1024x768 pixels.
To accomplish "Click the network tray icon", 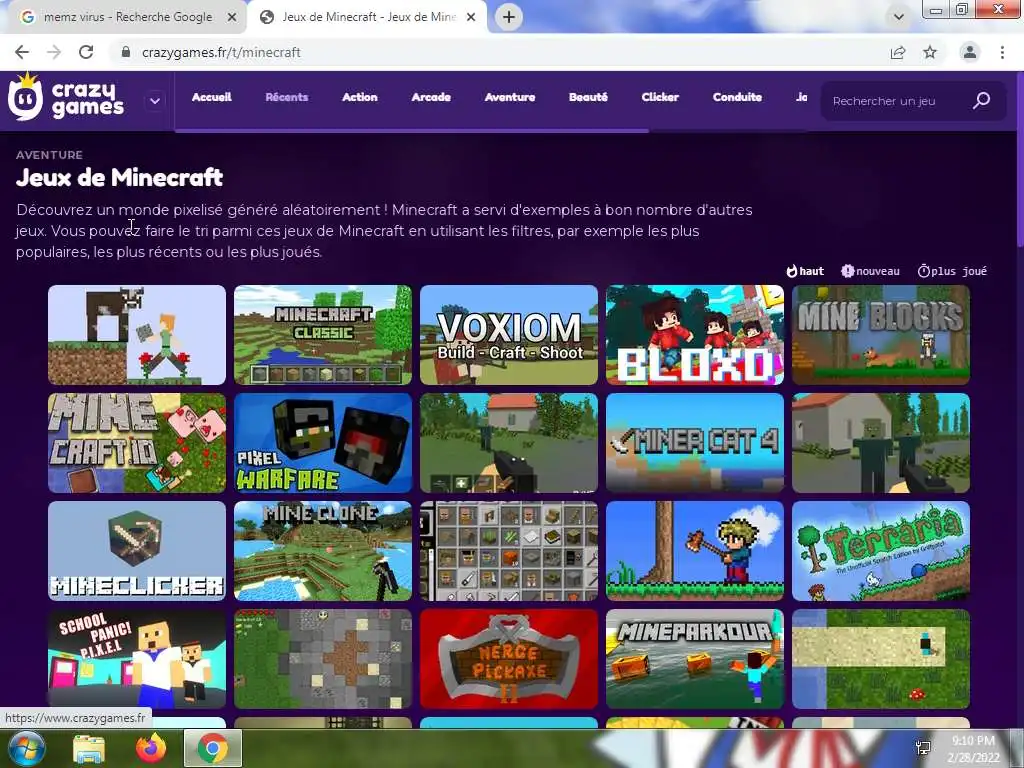I will [x=923, y=748].
